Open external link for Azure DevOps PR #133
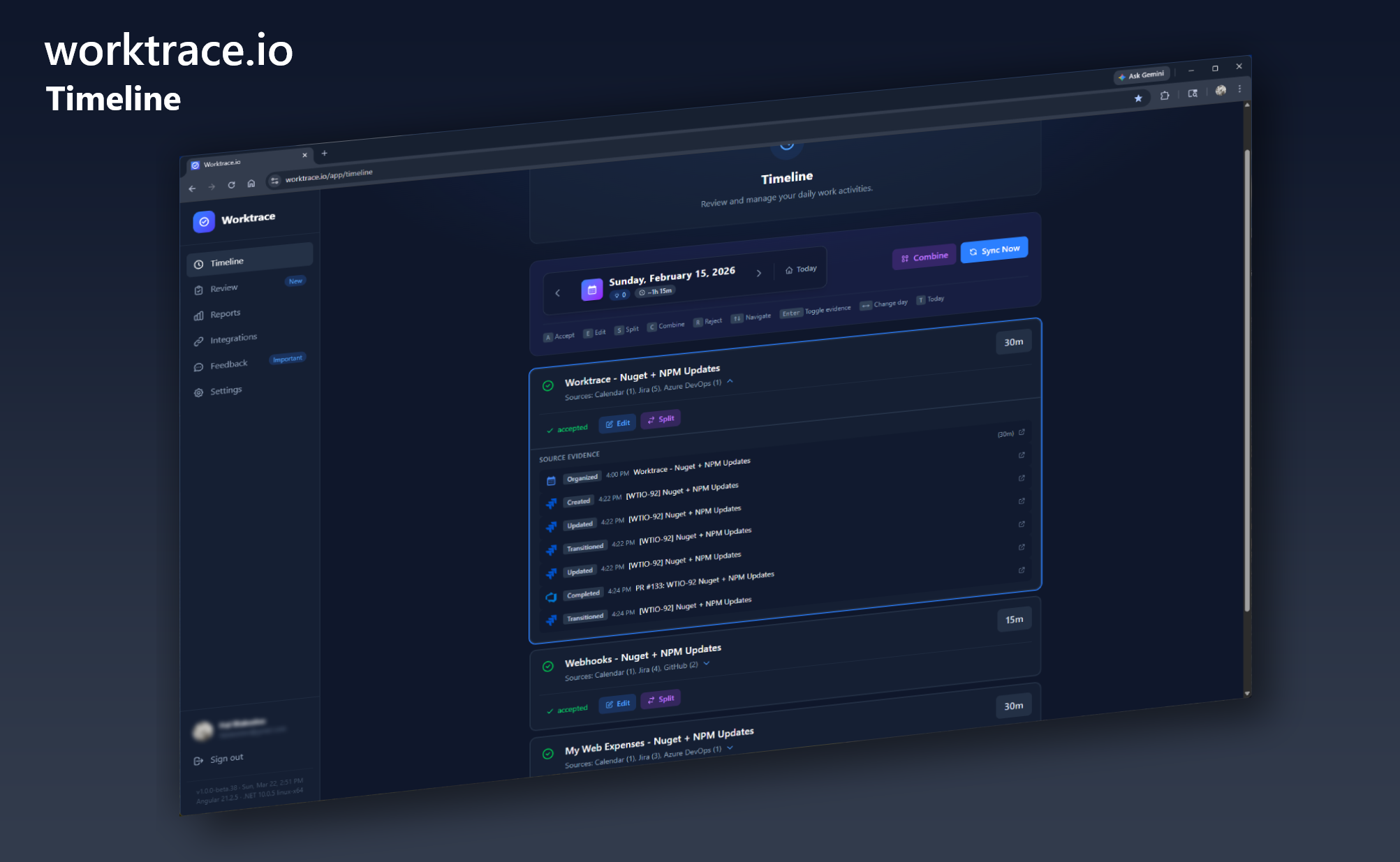 1022,547
